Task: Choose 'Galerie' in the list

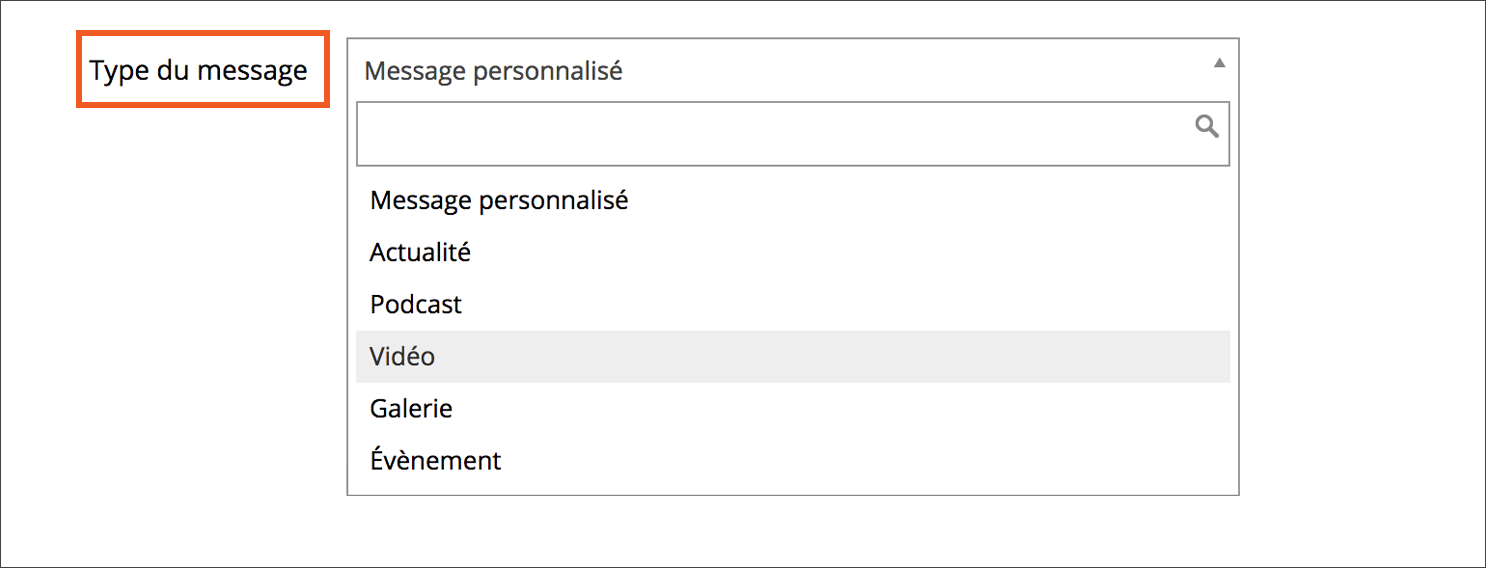Action: [x=792, y=408]
